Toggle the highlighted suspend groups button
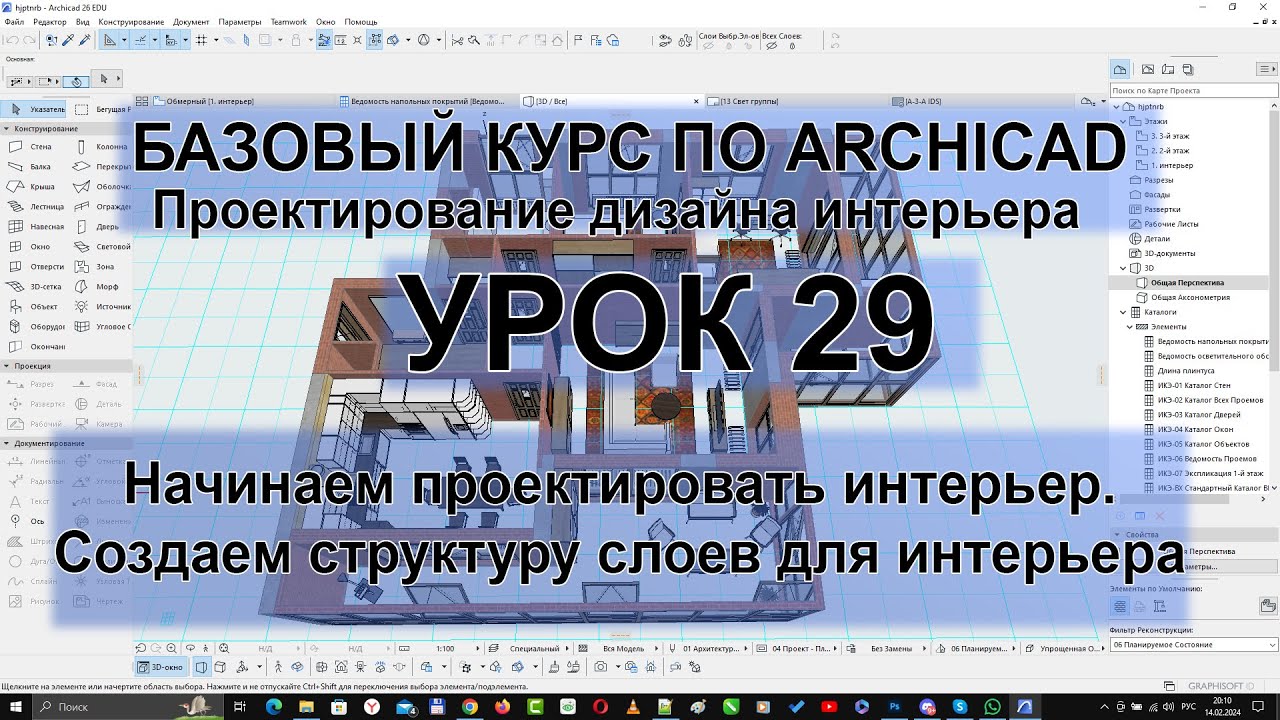Viewport: 1280px width, 720px height. [375, 40]
